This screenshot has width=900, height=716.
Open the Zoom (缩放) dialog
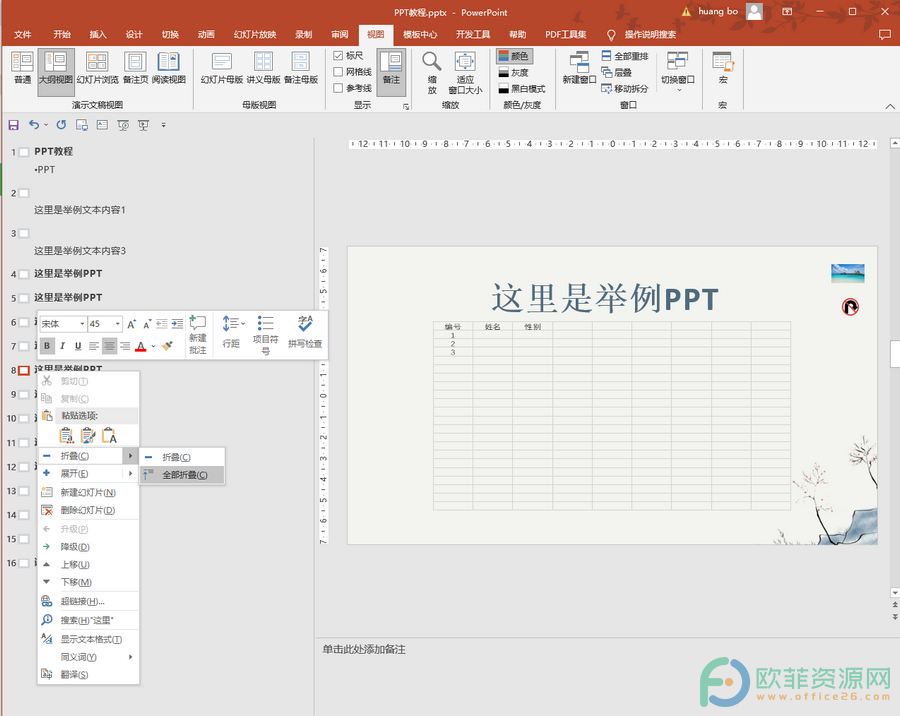pos(432,72)
